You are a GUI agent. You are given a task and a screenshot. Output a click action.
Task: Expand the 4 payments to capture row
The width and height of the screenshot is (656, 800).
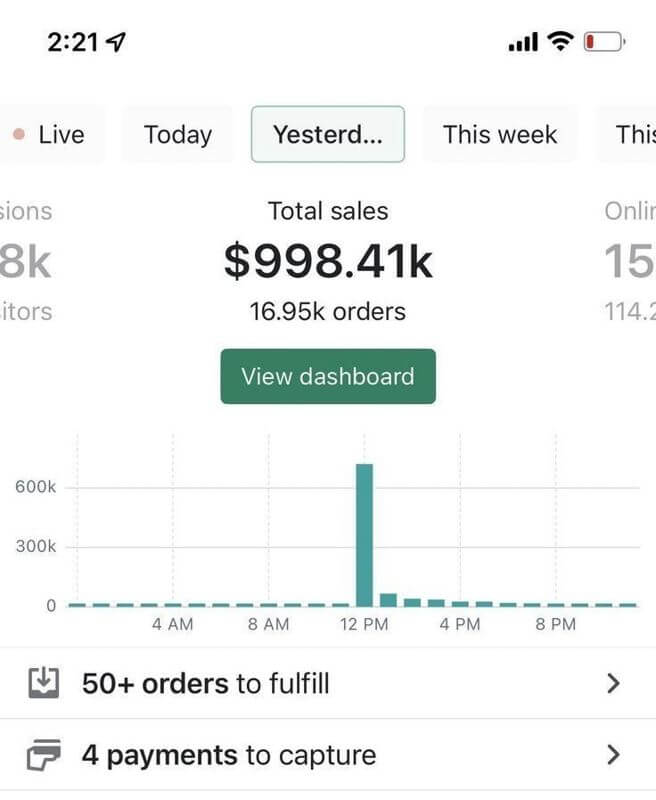(327, 755)
